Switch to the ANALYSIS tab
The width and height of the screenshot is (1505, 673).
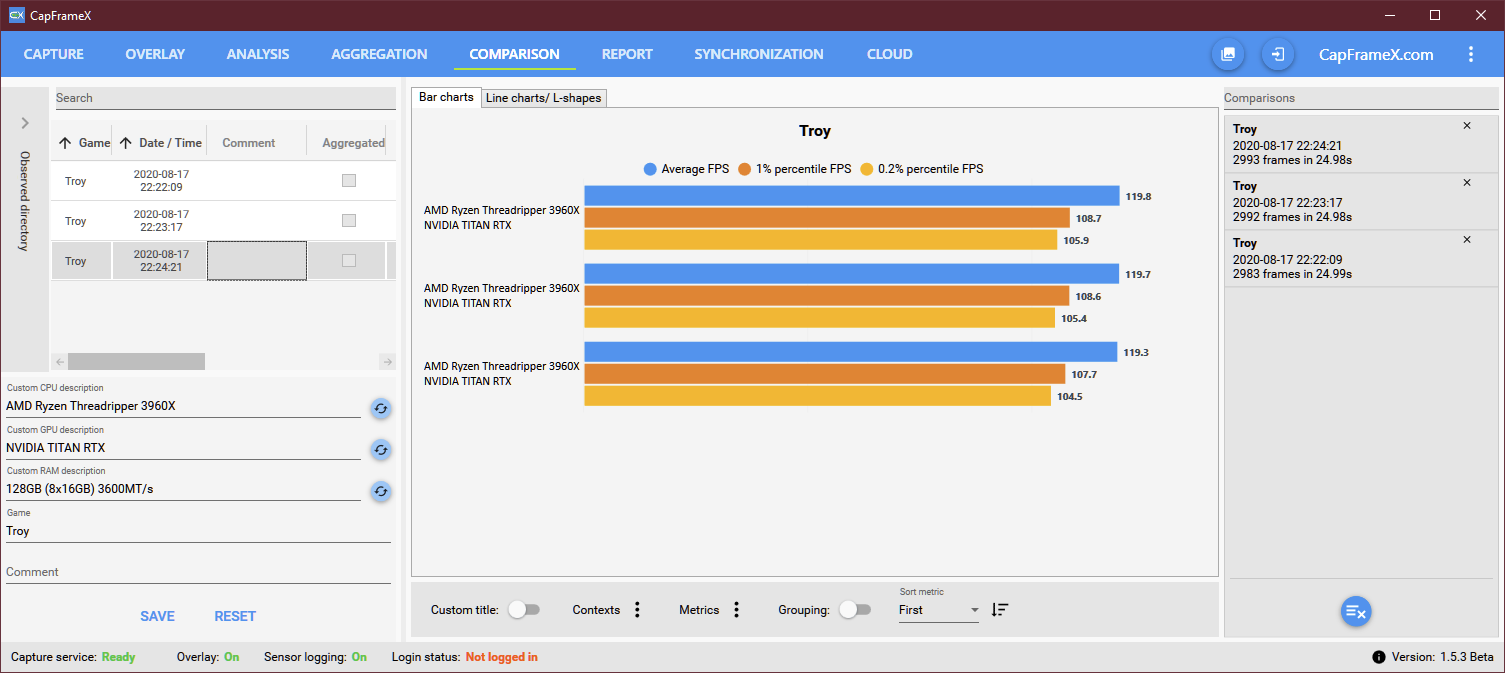(258, 54)
